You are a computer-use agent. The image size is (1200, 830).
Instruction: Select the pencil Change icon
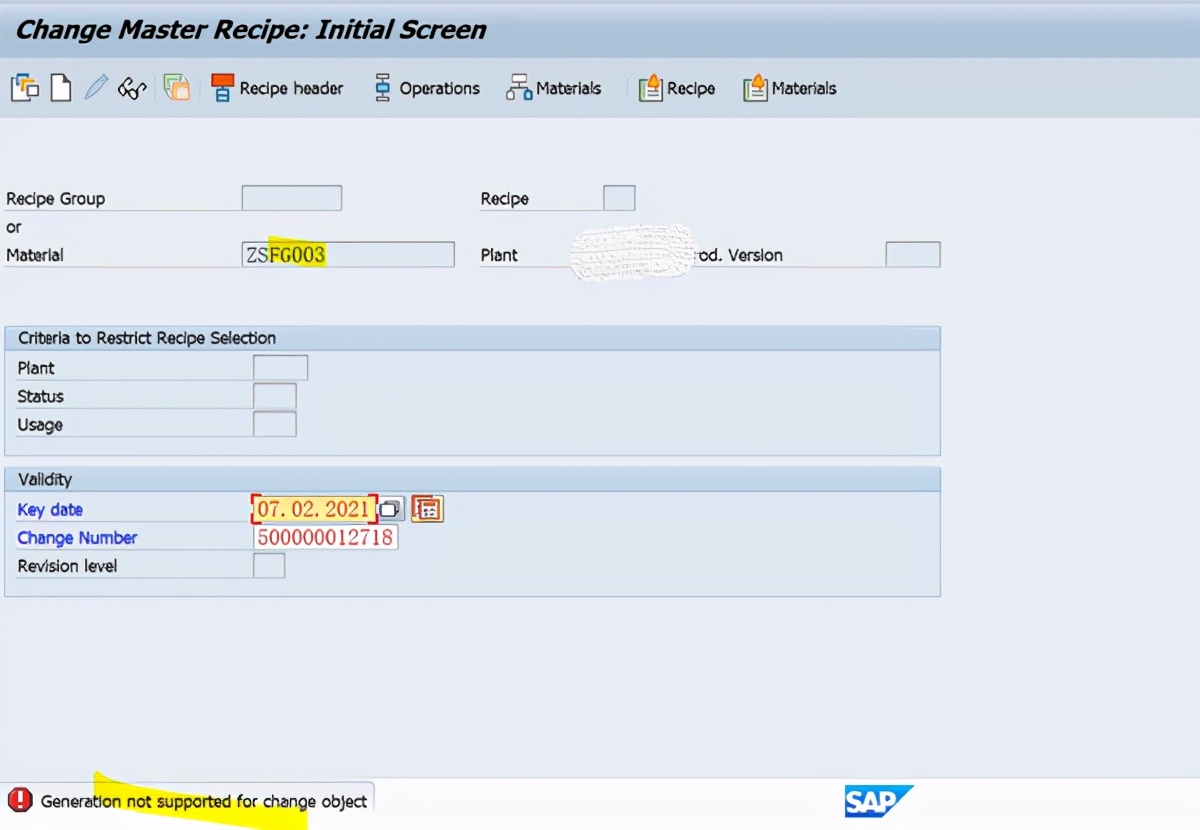click(95, 87)
